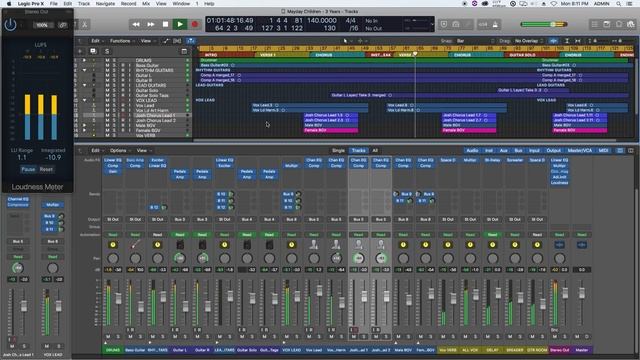
Task: Click the Read automation button on DRUMS strip
Action: pyautogui.click(x=113, y=235)
